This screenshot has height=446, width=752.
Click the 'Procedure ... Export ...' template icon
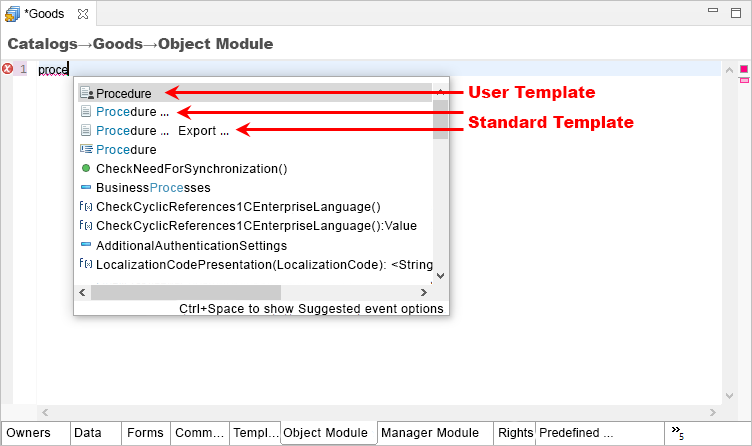tap(86, 131)
